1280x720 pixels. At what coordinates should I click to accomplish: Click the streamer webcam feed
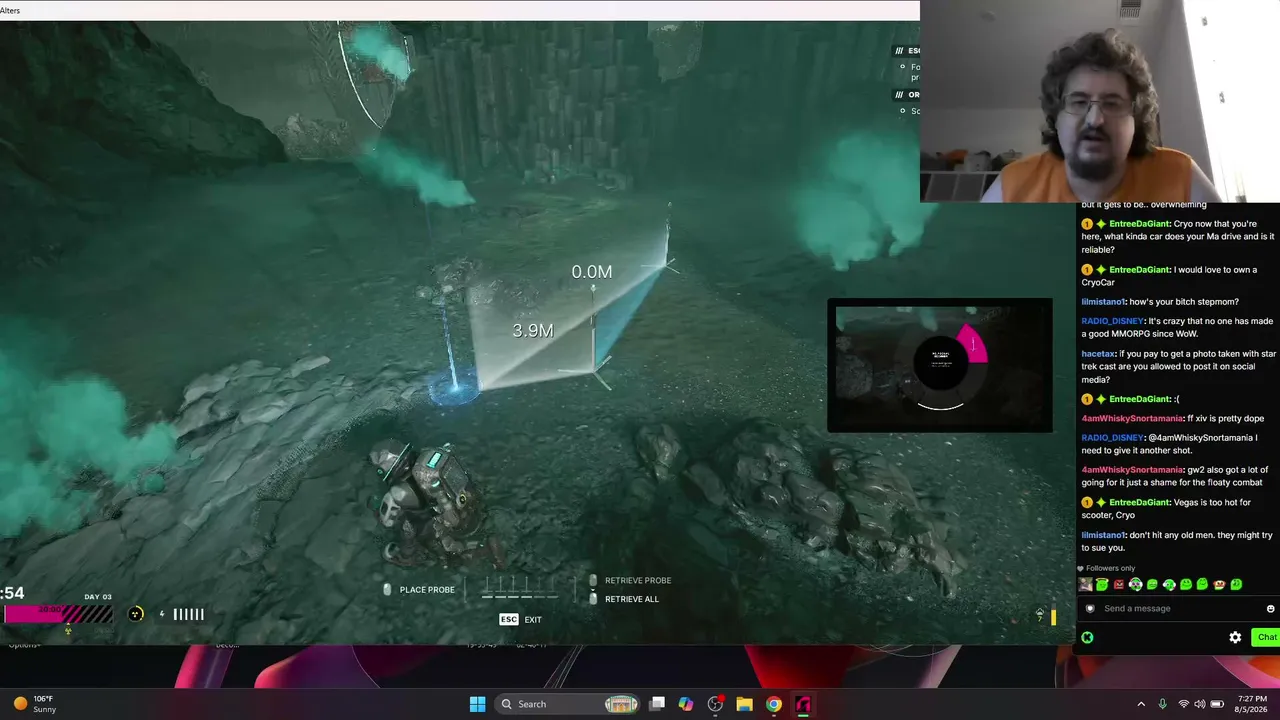tap(1100, 101)
